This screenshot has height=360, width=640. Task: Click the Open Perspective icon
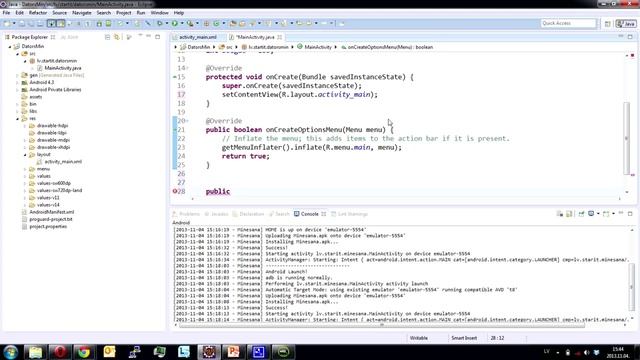pyautogui.click(x=607, y=24)
